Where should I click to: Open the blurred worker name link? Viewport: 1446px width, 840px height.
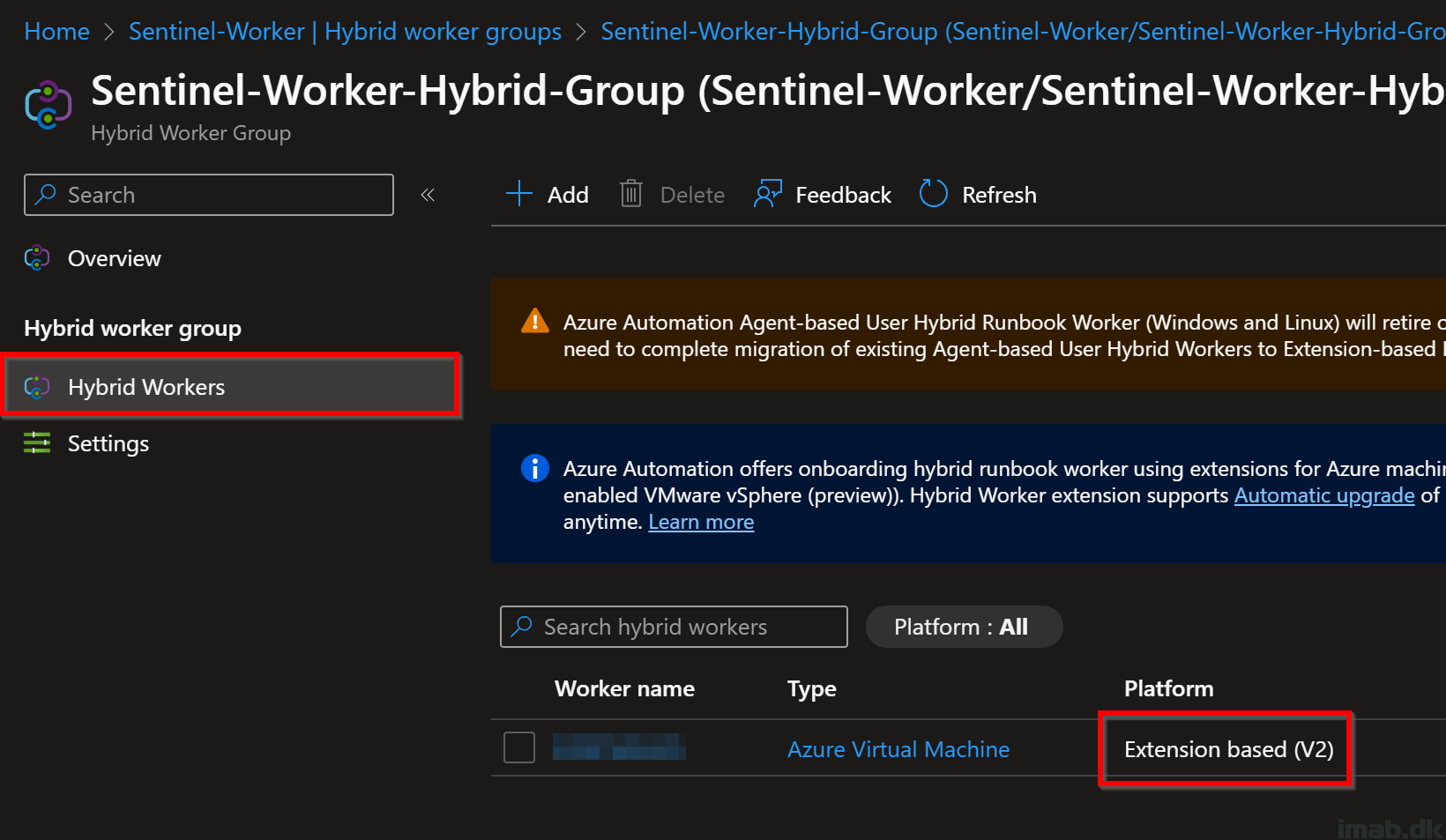(619, 747)
